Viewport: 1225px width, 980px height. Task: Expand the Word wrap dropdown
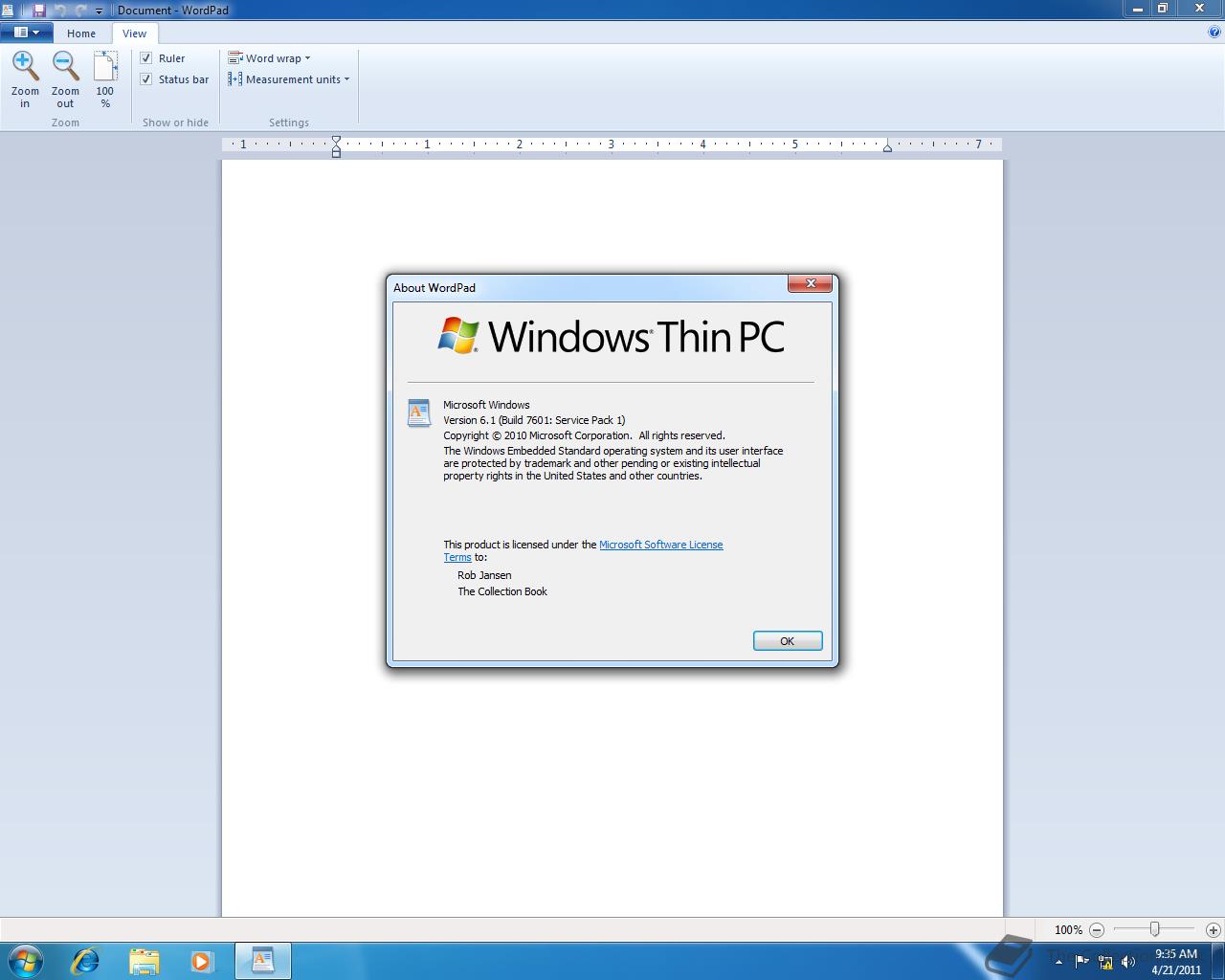(269, 58)
